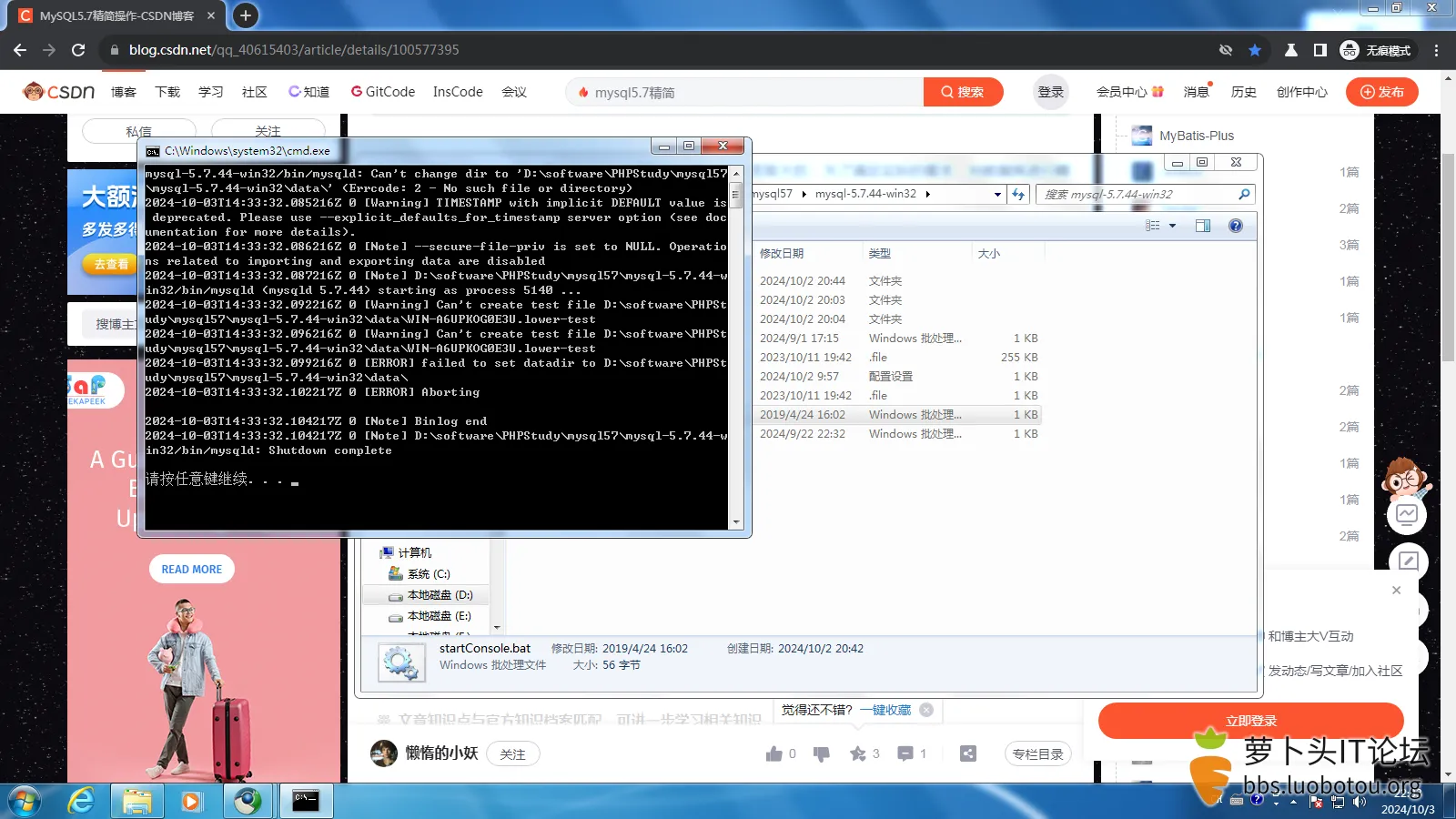Click the 立即登录 button
The height and width of the screenshot is (819, 1456).
(x=1250, y=721)
